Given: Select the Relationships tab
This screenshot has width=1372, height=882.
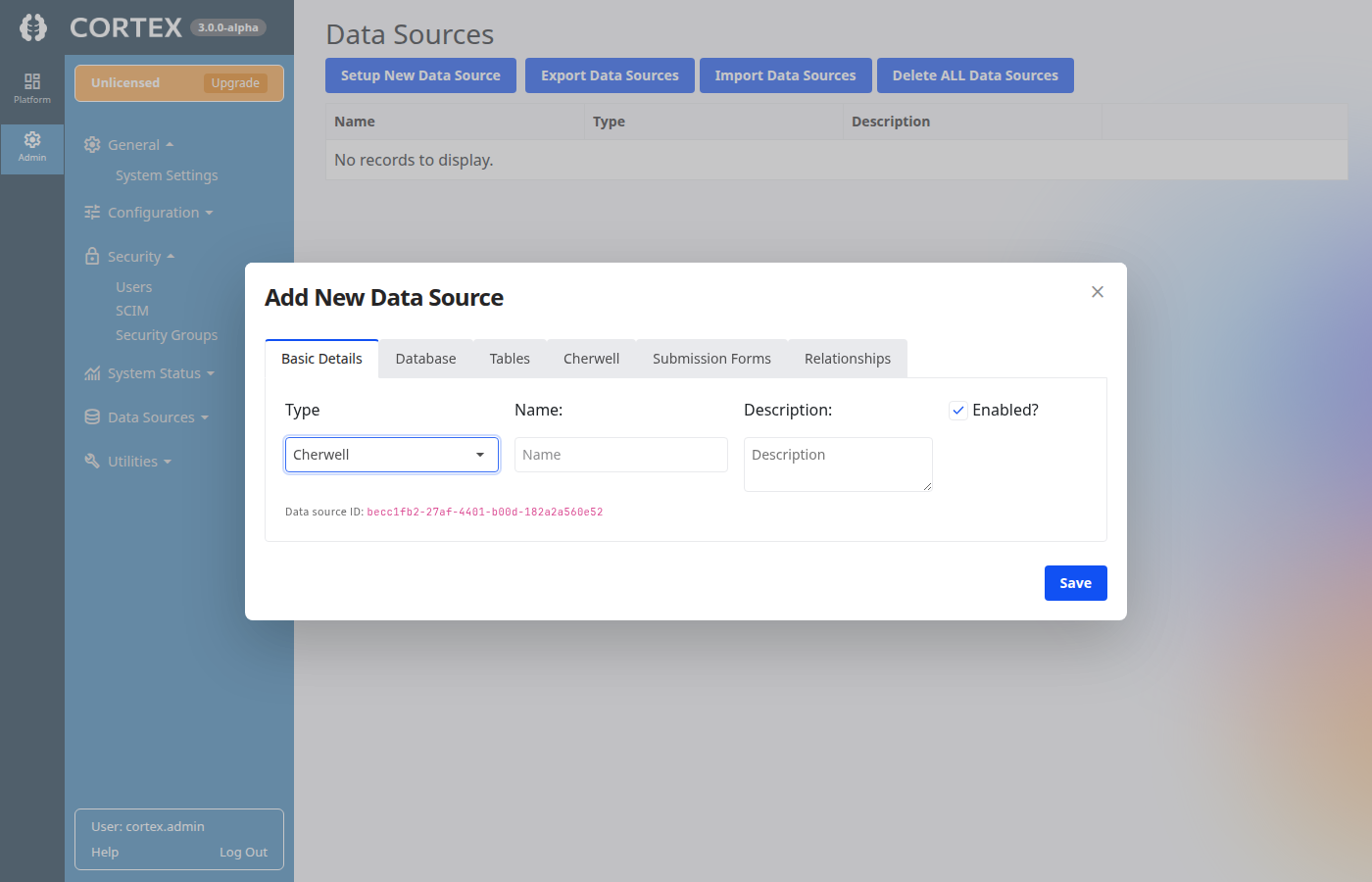Looking at the screenshot, I should [x=847, y=358].
